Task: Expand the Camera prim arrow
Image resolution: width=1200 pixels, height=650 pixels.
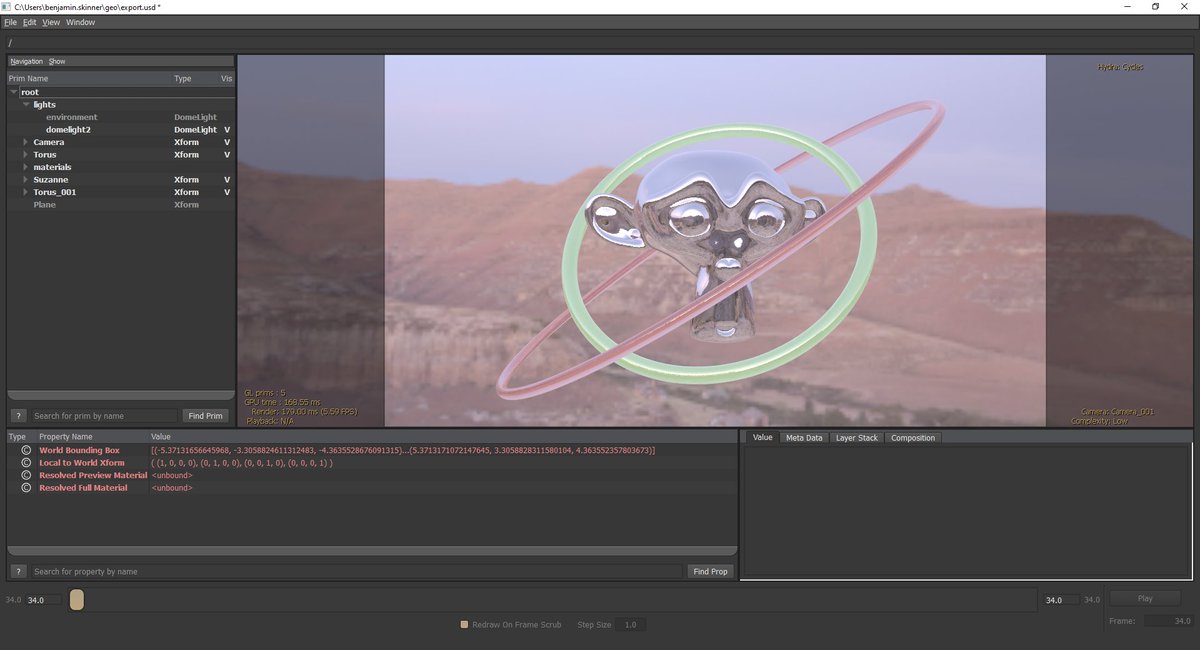Action: click(25, 142)
